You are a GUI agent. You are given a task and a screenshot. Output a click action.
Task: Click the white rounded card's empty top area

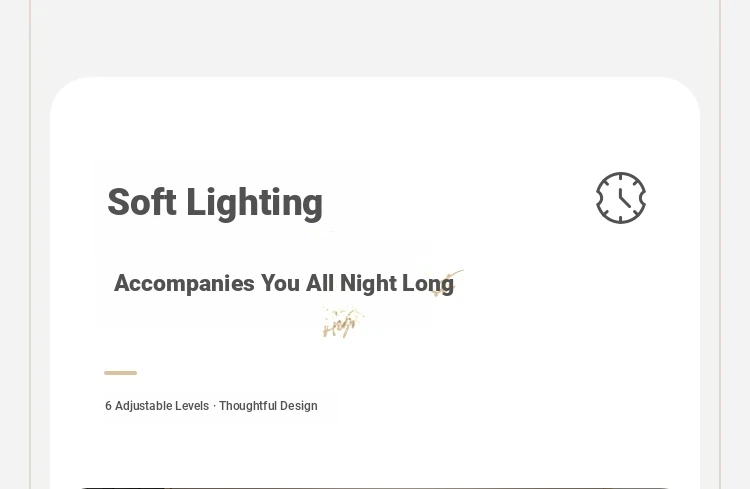tap(375, 120)
